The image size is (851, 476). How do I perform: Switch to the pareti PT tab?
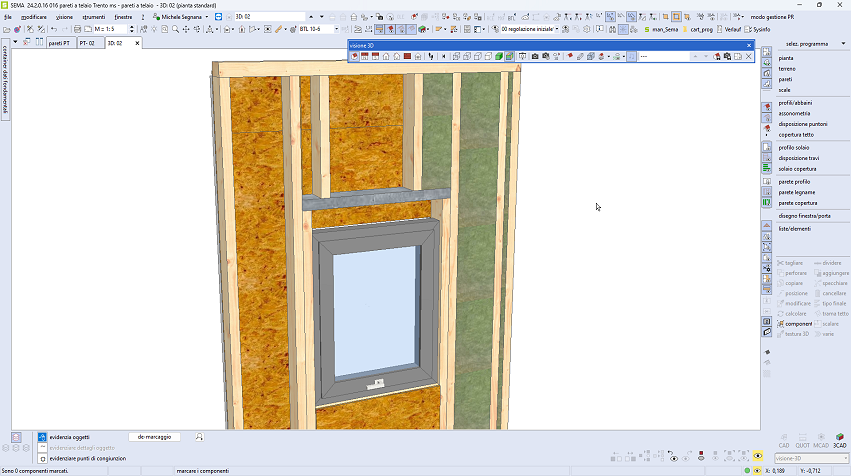[x=59, y=43]
